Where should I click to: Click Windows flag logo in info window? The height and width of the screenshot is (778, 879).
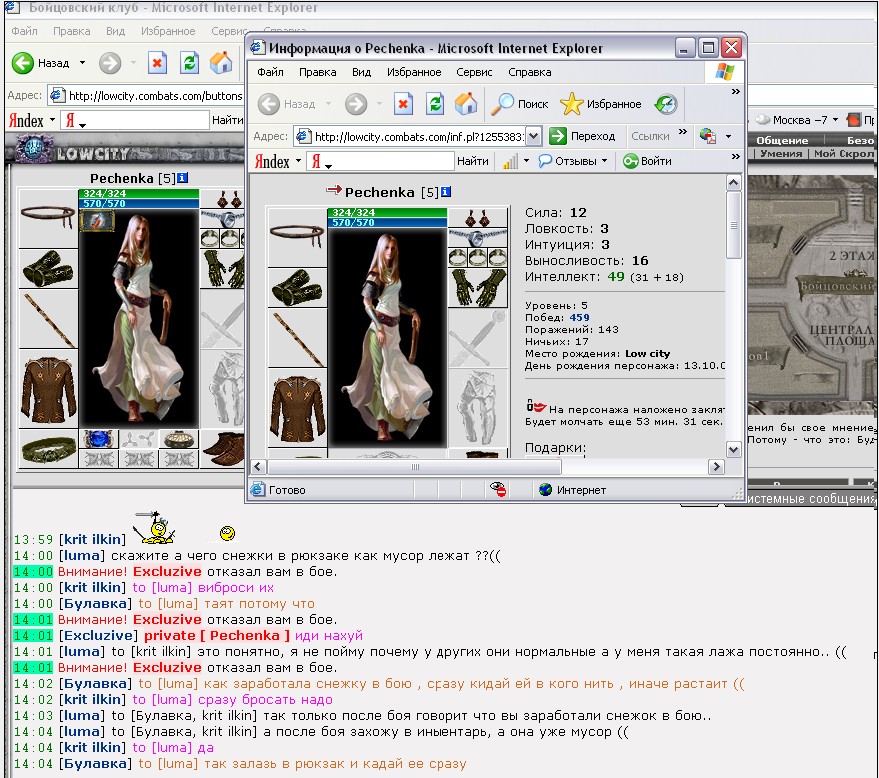tap(725, 72)
